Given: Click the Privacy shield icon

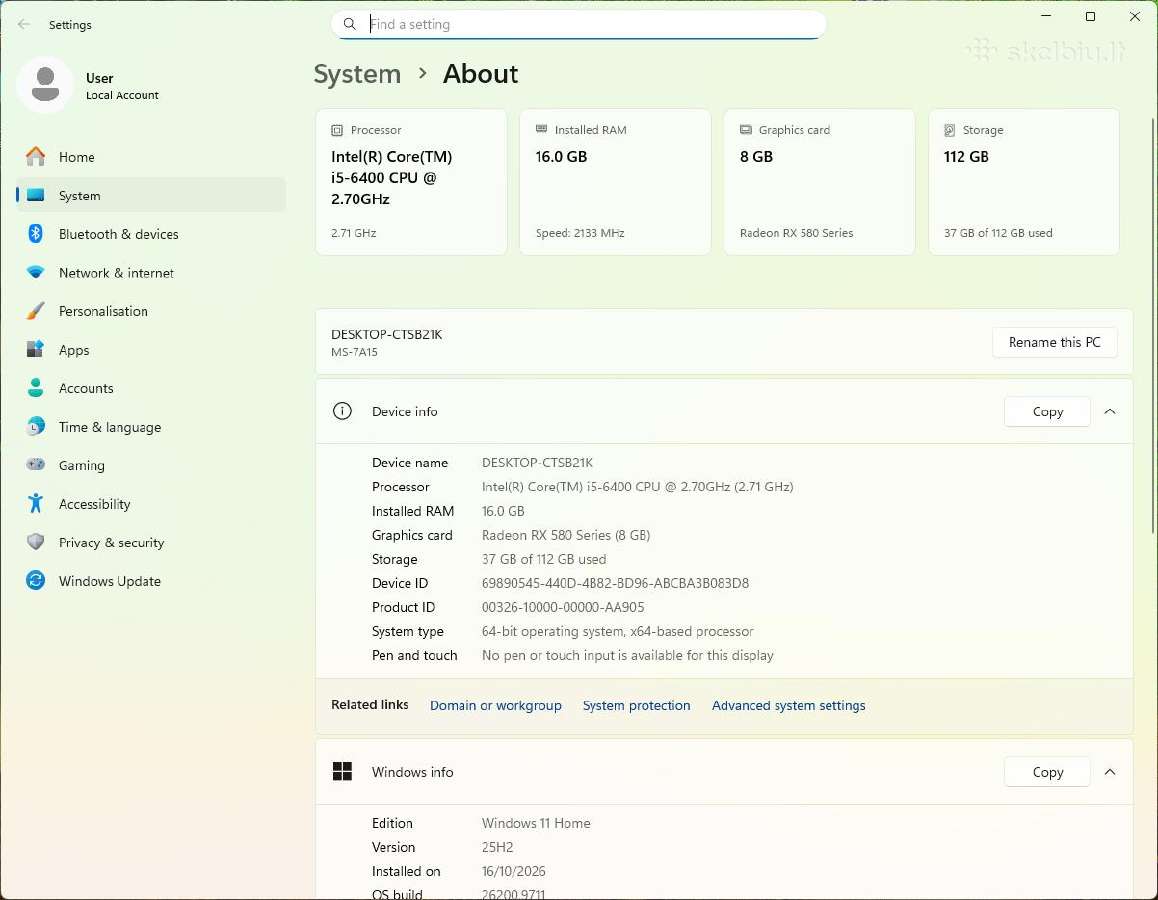Looking at the screenshot, I should pyautogui.click(x=35, y=542).
